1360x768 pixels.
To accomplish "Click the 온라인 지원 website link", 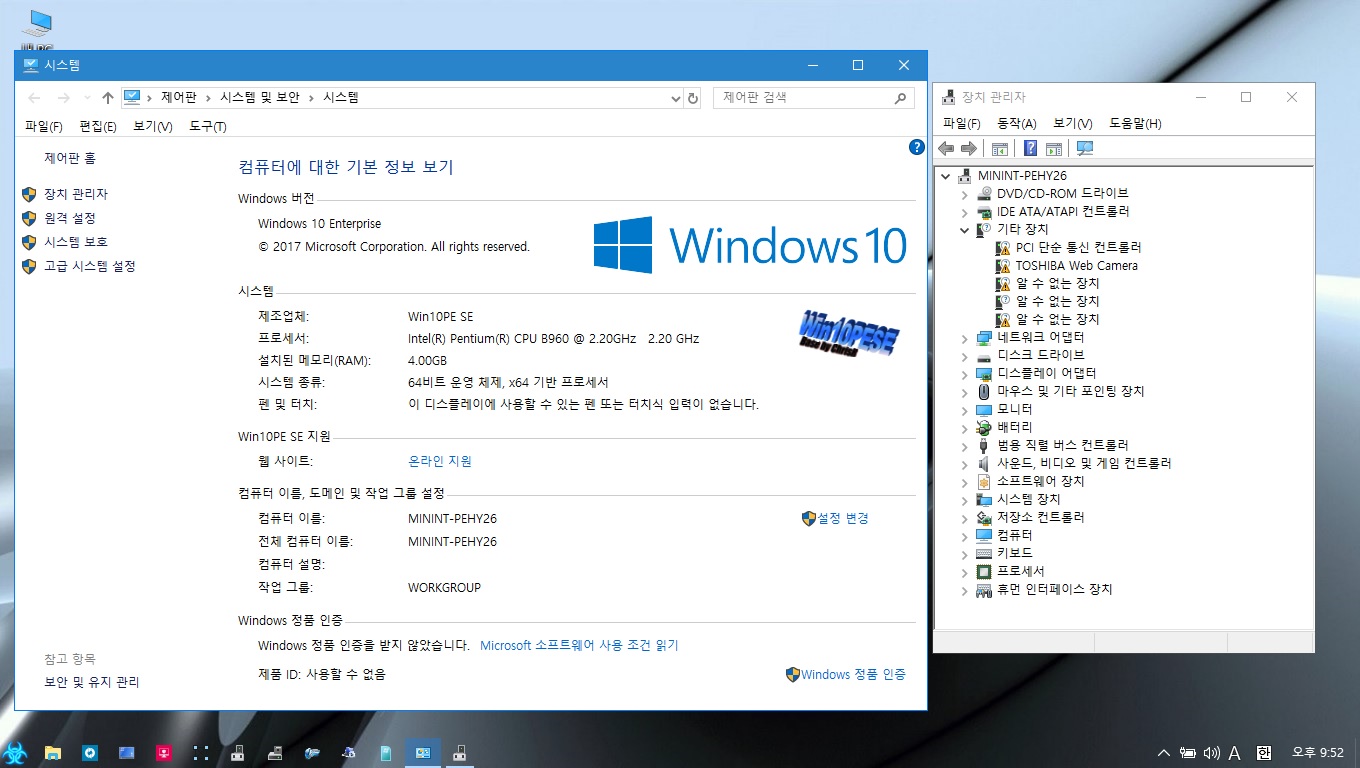I will 440,461.
